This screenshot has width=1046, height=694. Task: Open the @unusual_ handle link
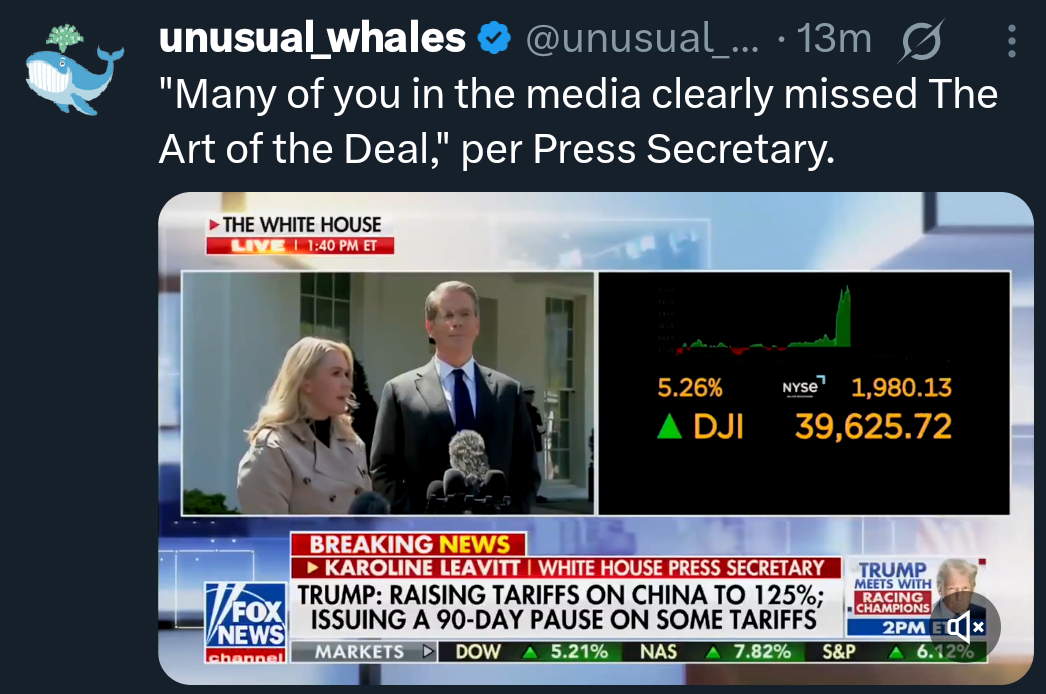(642, 38)
